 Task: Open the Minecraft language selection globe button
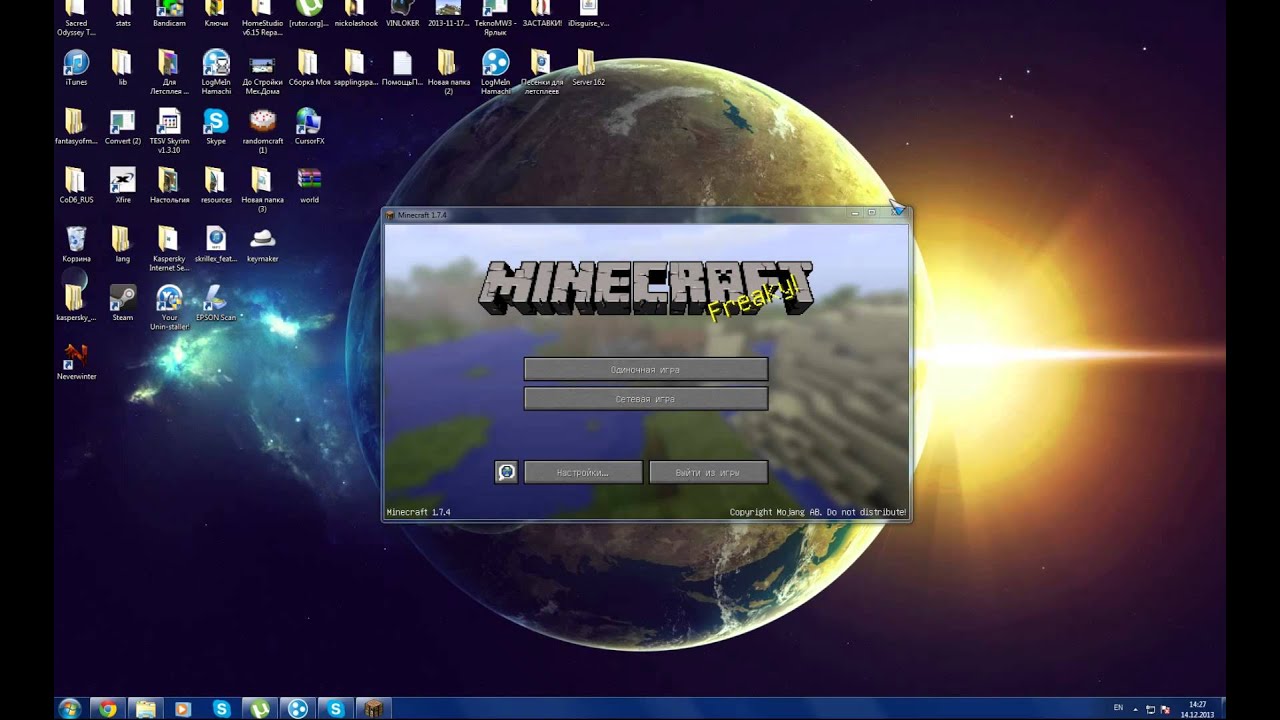click(506, 472)
